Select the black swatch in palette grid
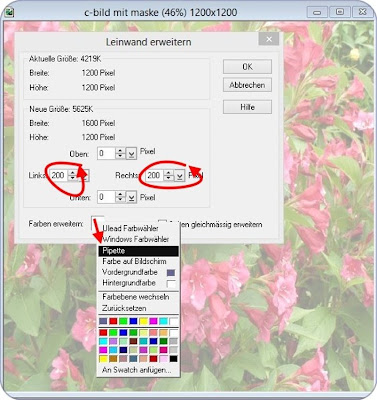 click(173, 359)
